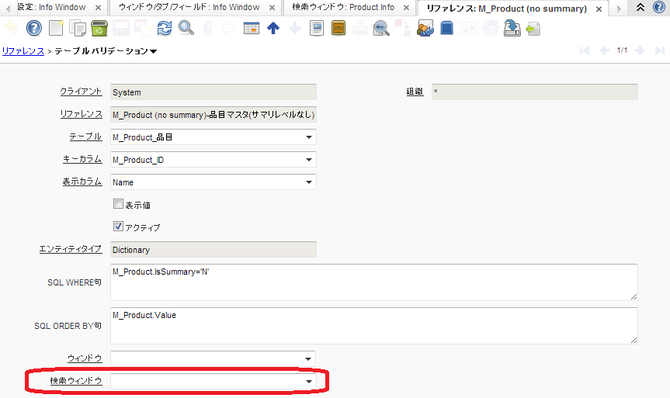Go to the next record navigation arrow
670x398 pixels.
(640, 51)
